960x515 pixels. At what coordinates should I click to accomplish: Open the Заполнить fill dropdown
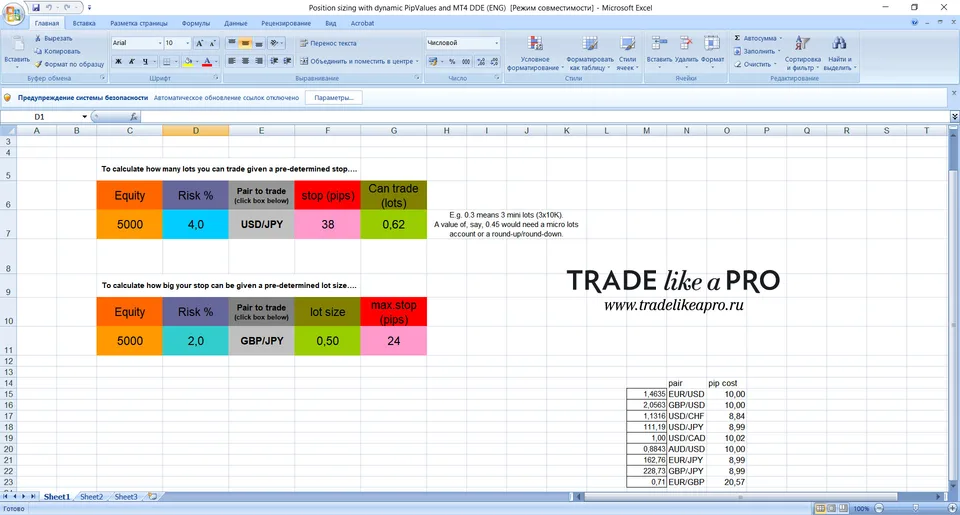[x=758, y=51]
